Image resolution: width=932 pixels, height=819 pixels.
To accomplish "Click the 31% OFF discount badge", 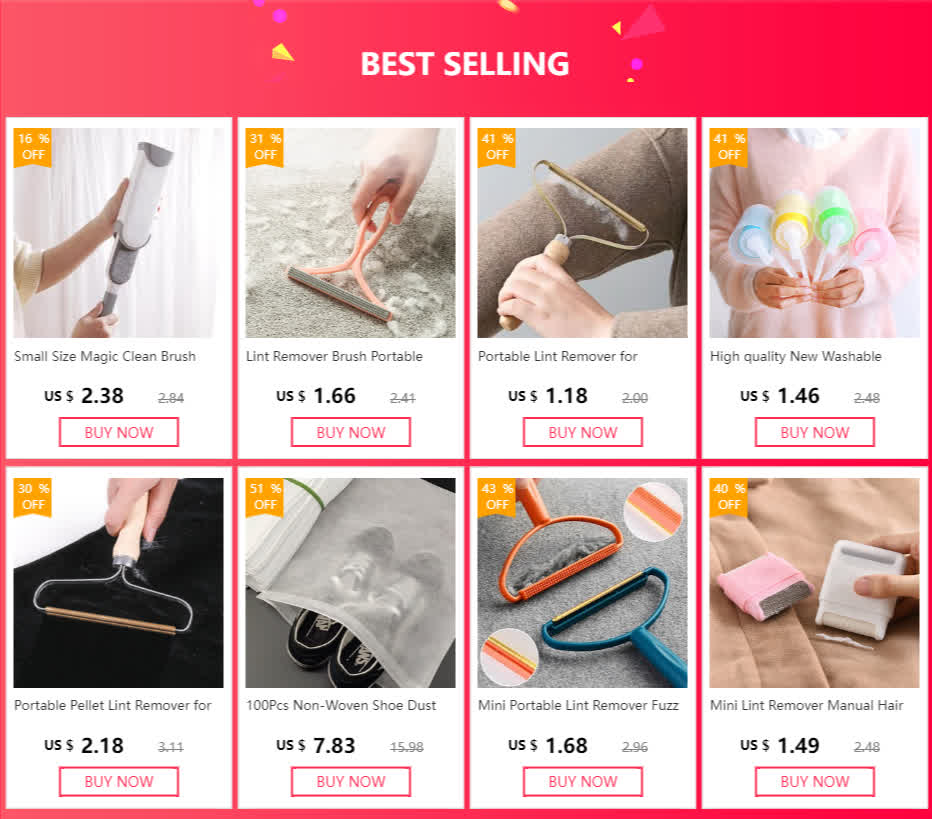I will point(265,147).
